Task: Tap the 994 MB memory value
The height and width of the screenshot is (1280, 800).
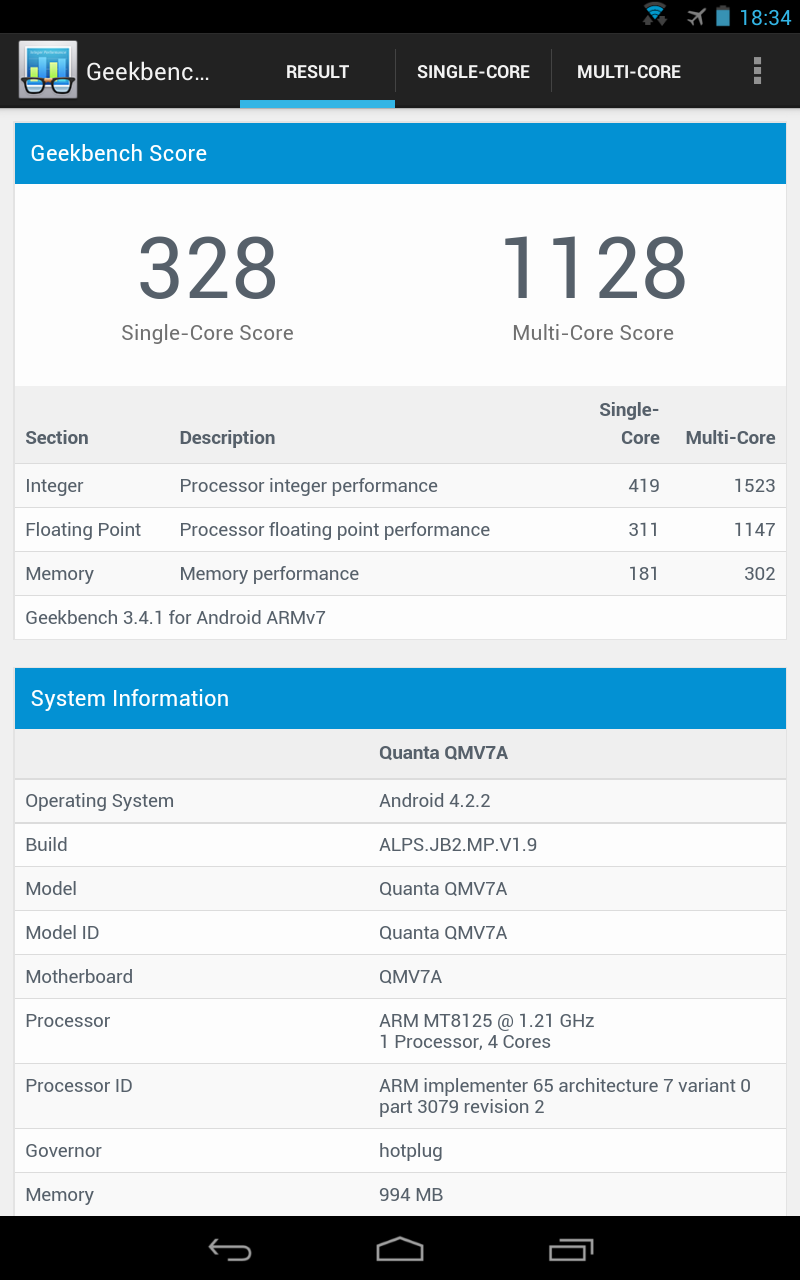Action: click(x=411, y=1195)
